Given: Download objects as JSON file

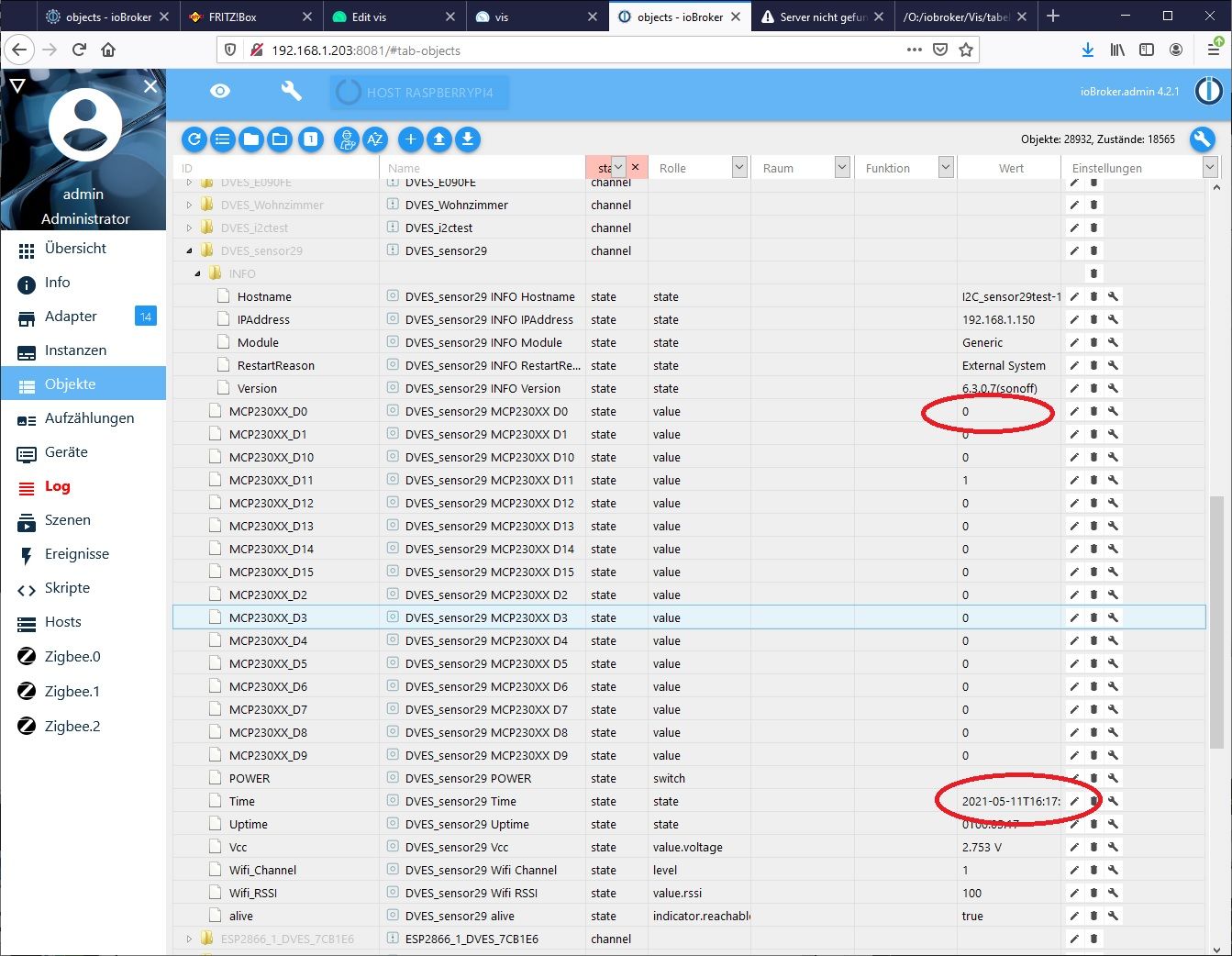Looking at the screenshot, I should pyautogui.click(x=467, y=139).
